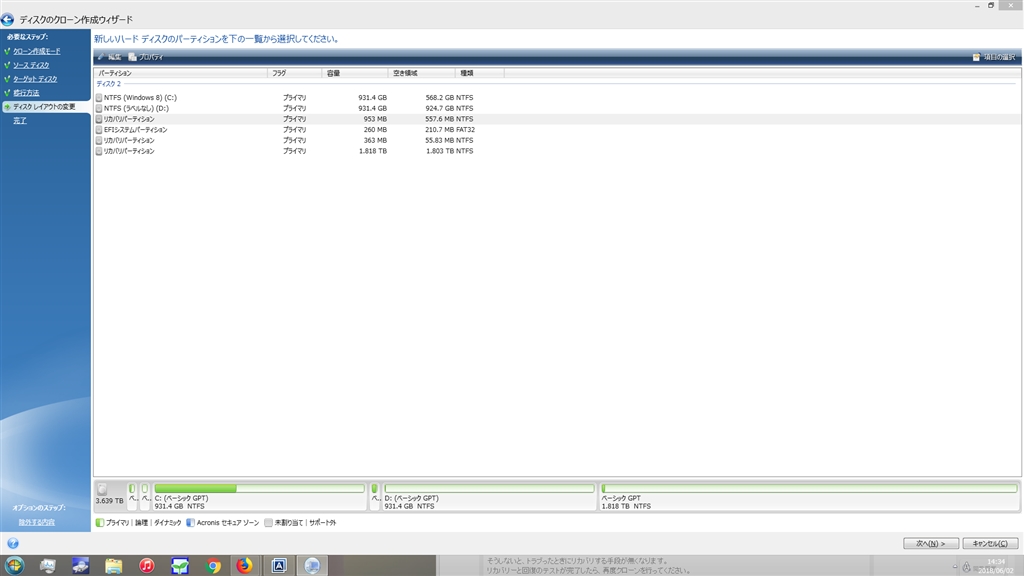Viewport: 1024px width, 576px height.
Task: Open the iTunes taskbar icon
Action: point(147,566)
